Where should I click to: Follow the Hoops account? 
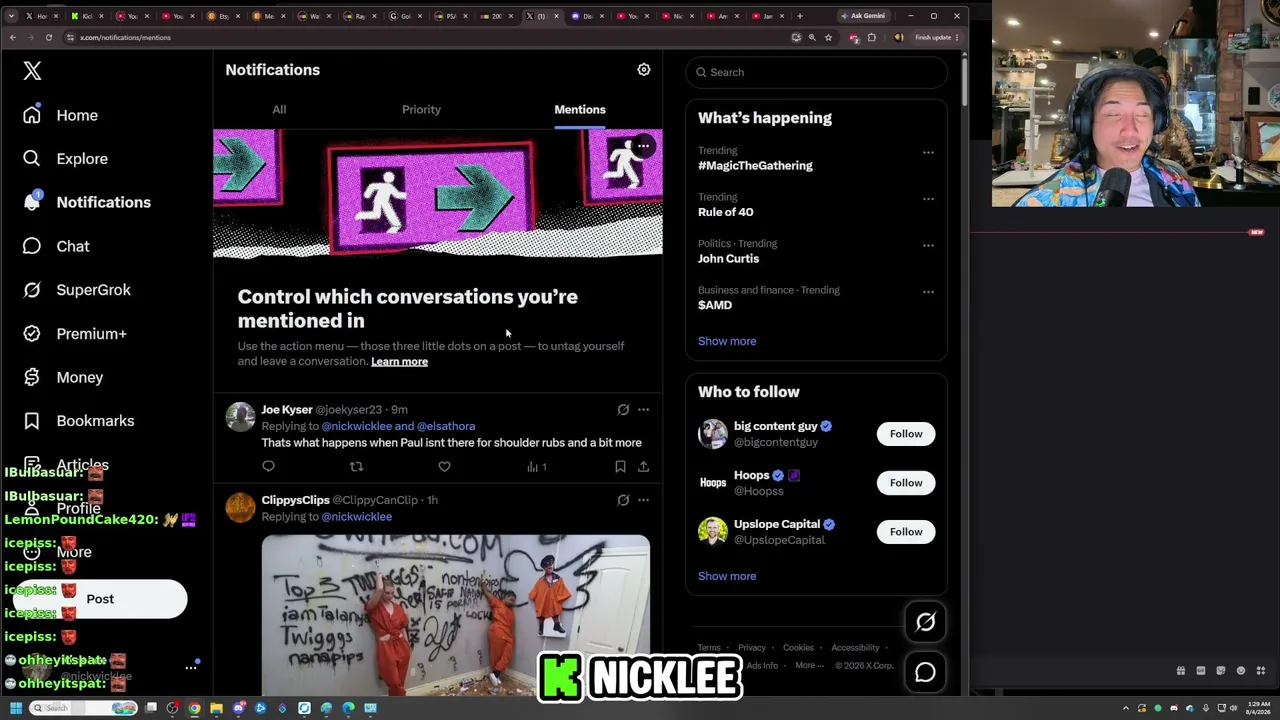point(906,483)
